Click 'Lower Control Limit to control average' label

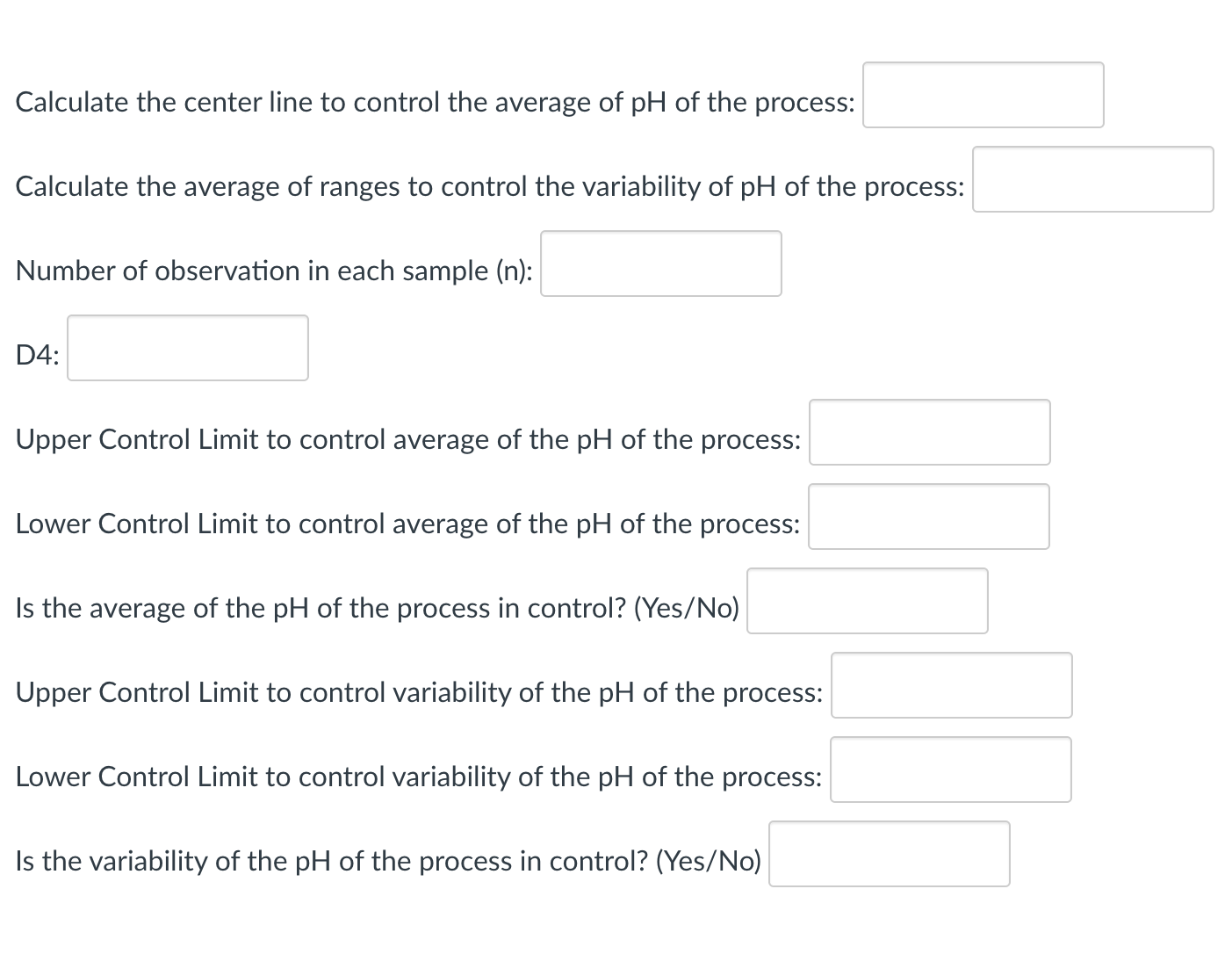point(407,524)
